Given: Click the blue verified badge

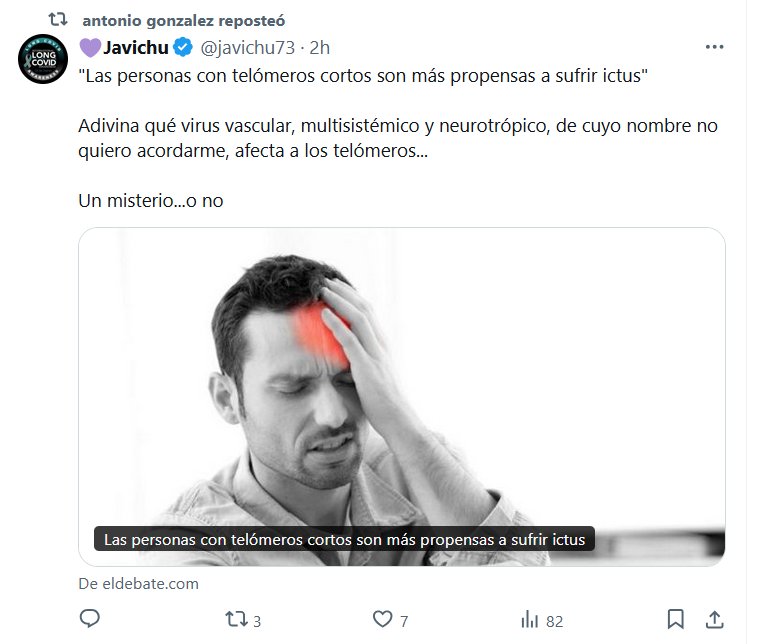Looking at the screenshot, I should coord(183,47).
